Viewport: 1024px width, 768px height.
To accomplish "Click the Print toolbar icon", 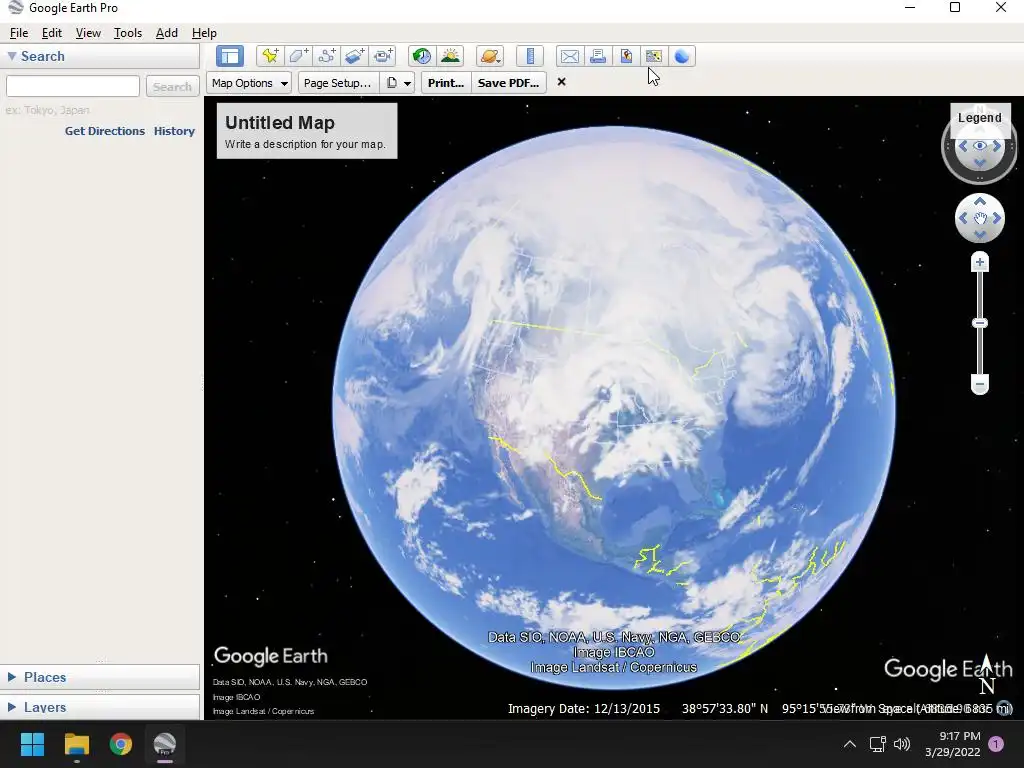I will click(x=598, y=56).
